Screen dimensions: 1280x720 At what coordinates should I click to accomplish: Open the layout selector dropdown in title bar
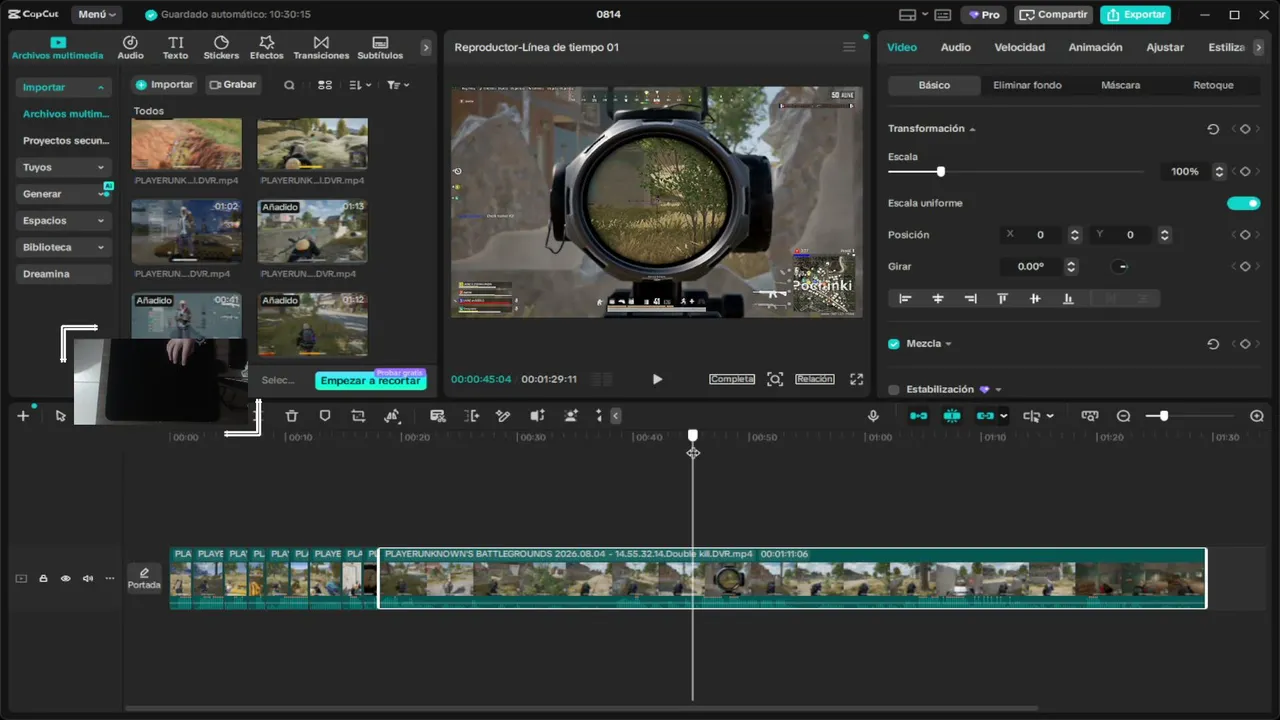tap(912, 15)
